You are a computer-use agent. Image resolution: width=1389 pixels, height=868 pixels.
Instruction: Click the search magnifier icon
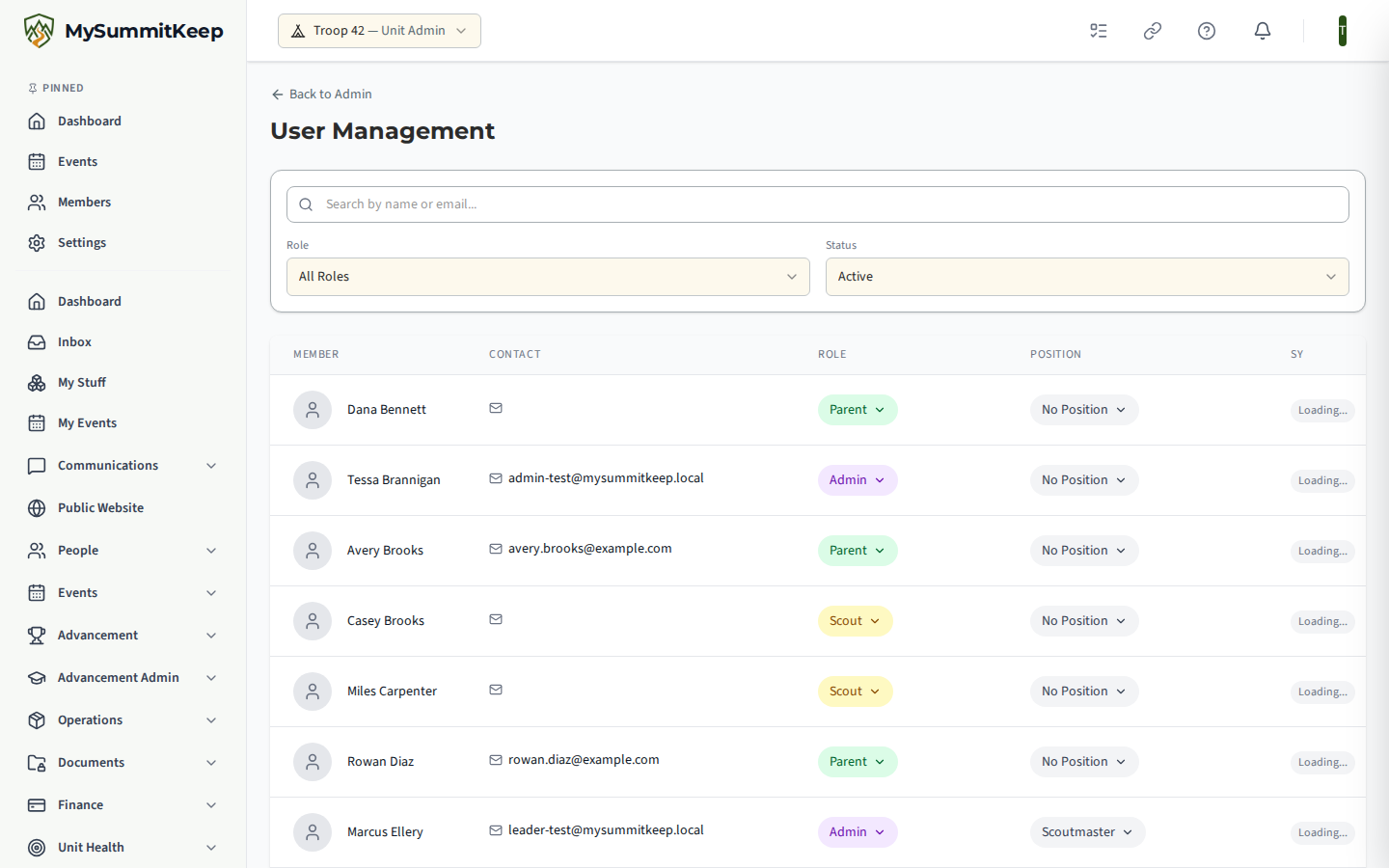click(306, 204)
